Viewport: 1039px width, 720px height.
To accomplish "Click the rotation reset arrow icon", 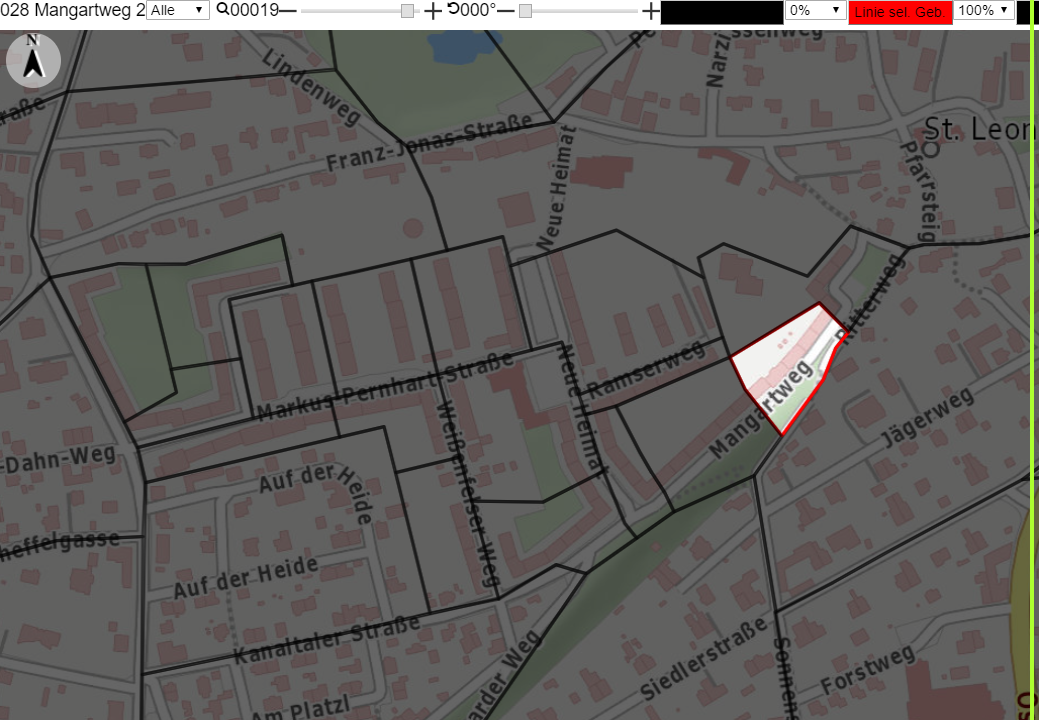I will (x=453, y=9).
